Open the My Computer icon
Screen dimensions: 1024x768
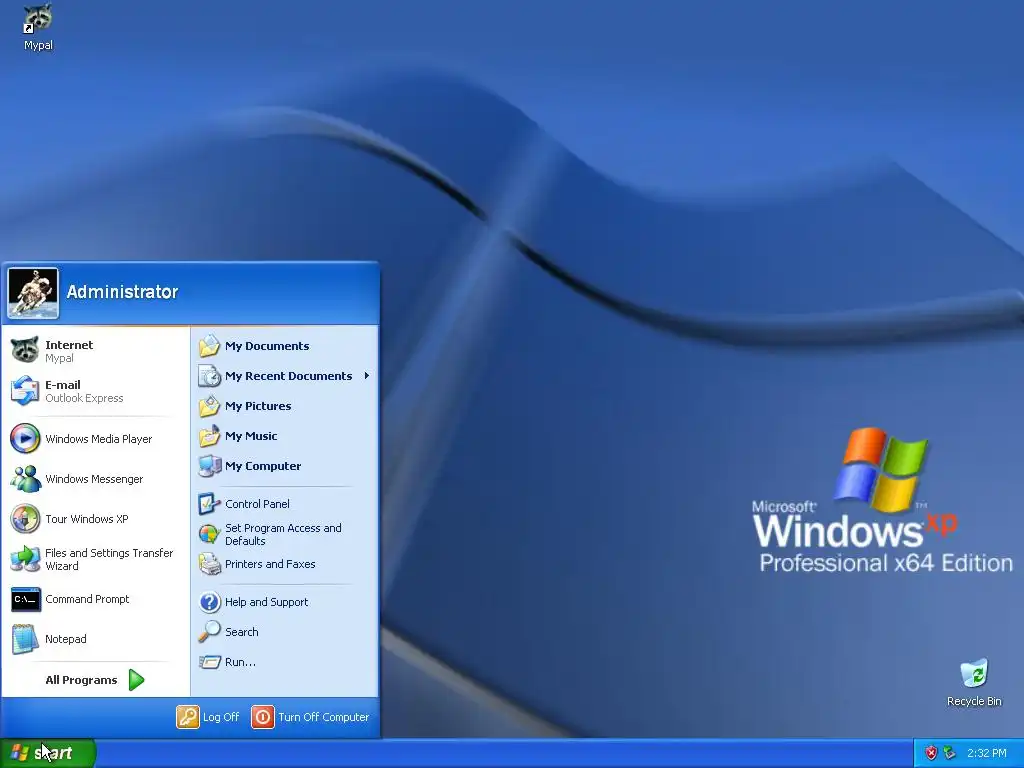point(210,466)
